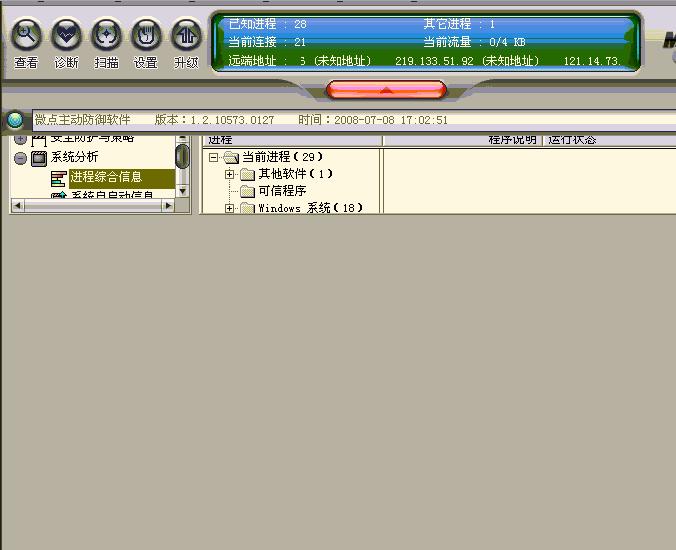Collapse the 系统分析 tree node
This screenshot has height=550, width=676.
[x=20, y=158]
